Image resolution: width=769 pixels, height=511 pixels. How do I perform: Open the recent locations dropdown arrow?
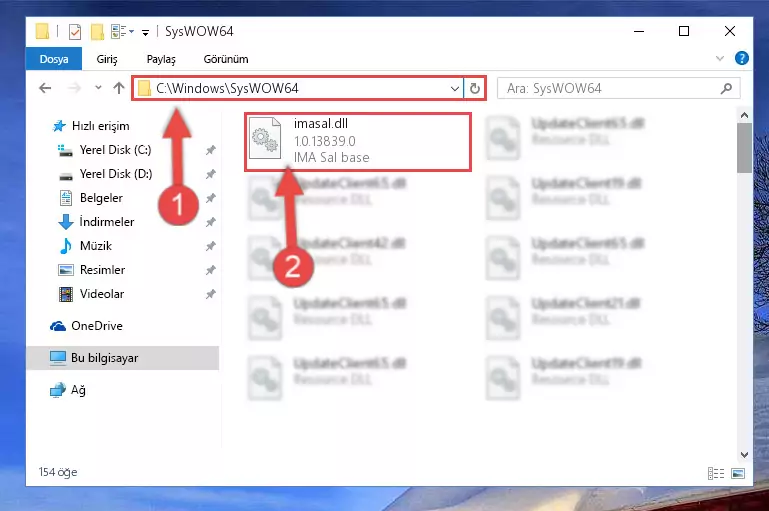tap(98, 88)
